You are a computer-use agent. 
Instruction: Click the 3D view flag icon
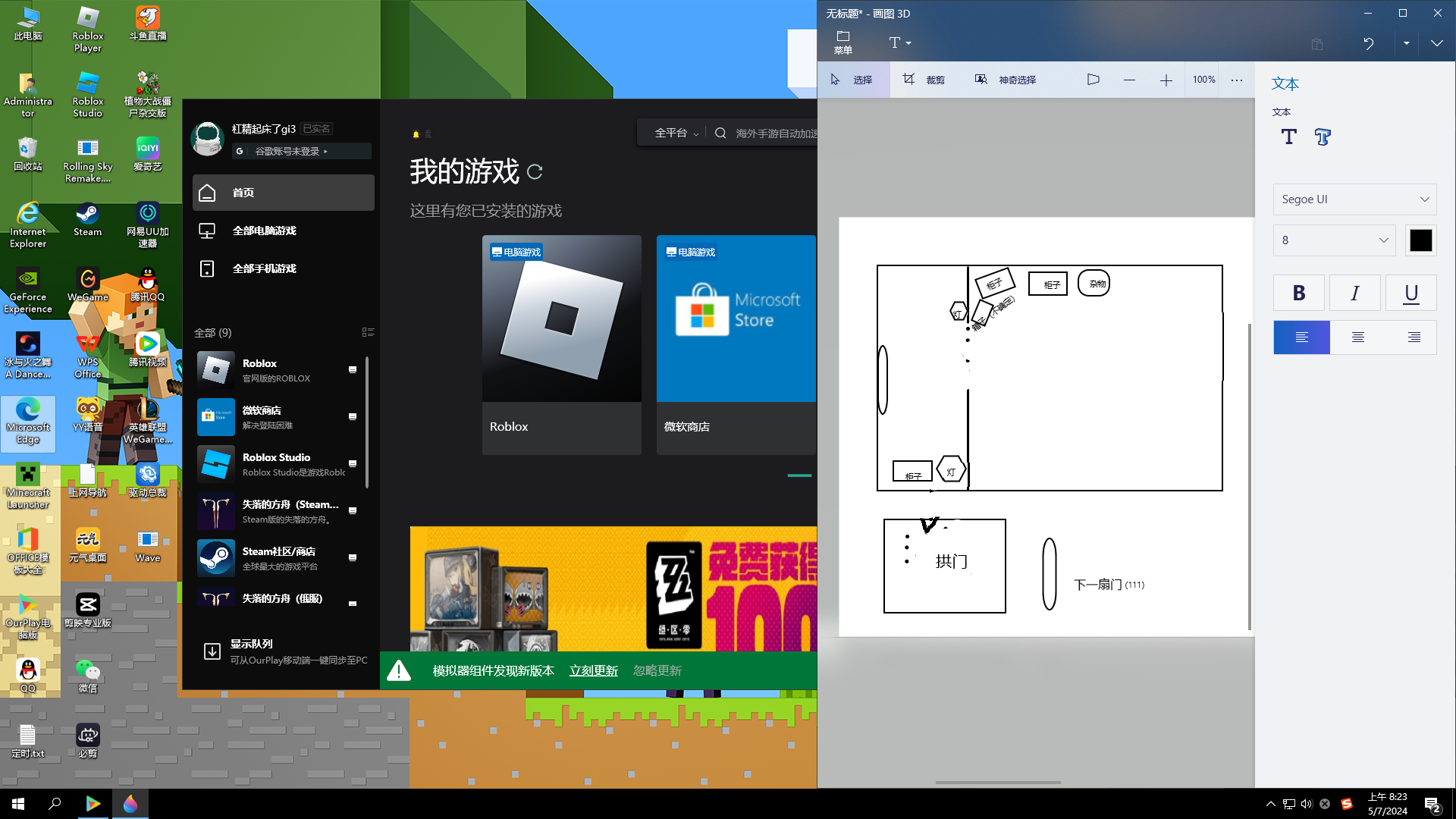(x=1093, y=80)
